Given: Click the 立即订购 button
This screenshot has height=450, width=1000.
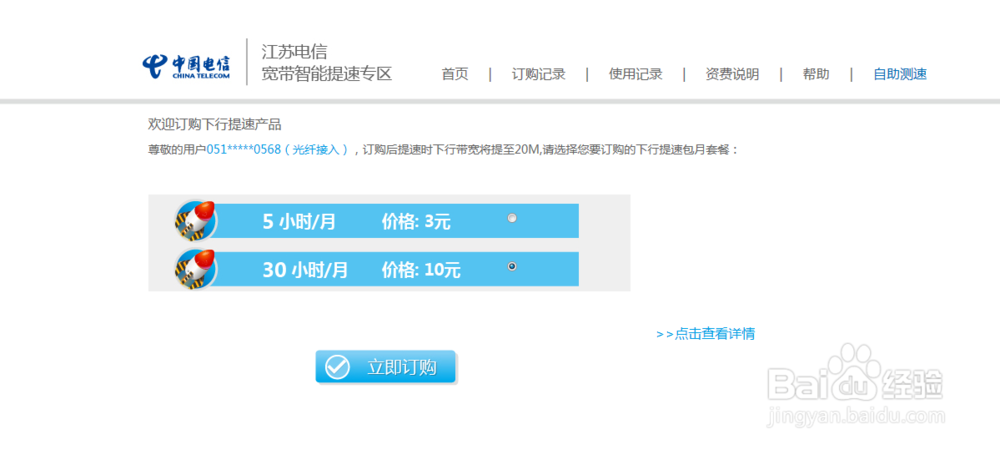Looking at the screenshot, I should pyautogui.click(x=386, y=367).
